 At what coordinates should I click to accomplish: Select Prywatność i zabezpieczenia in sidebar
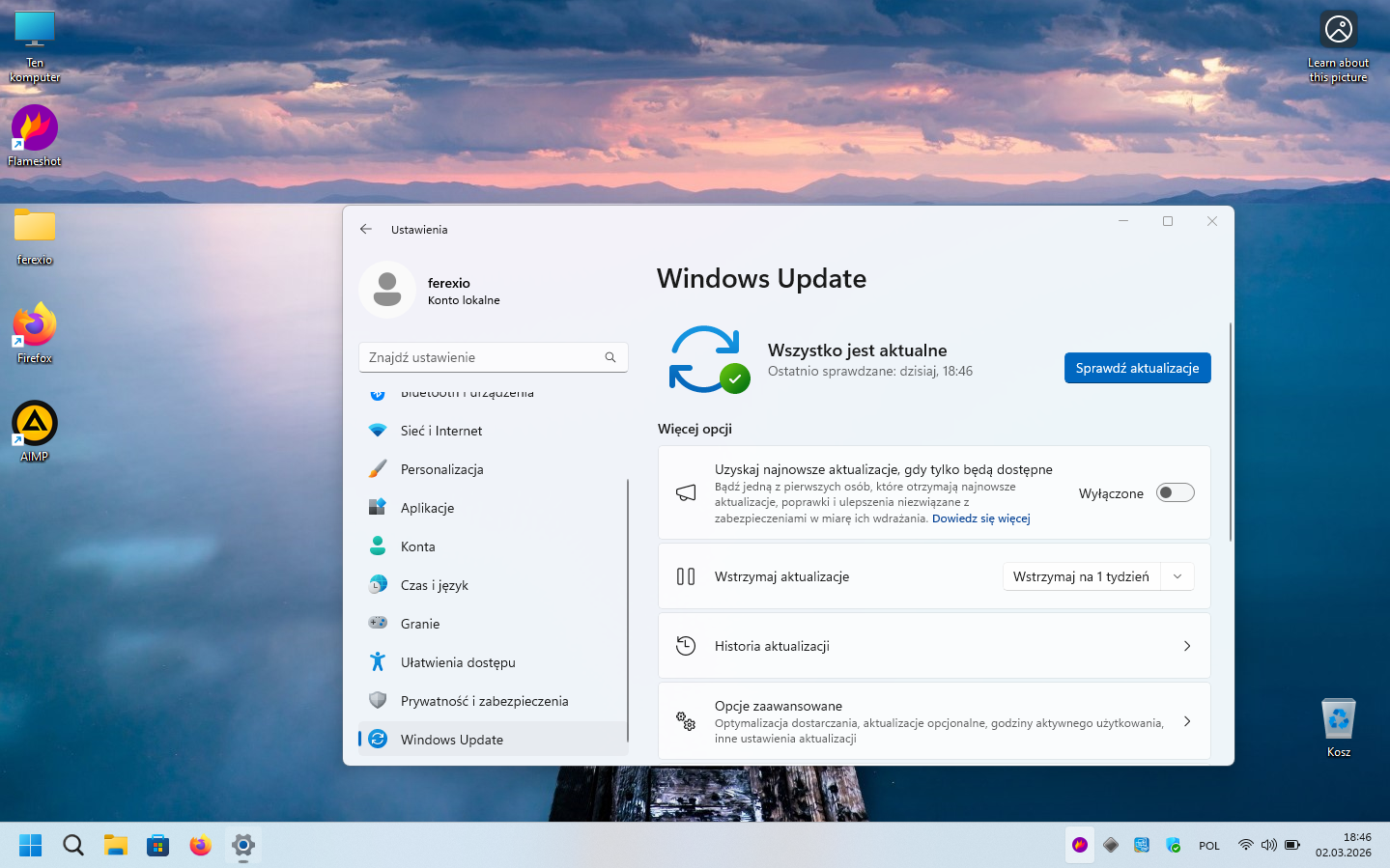pos(484,701)
